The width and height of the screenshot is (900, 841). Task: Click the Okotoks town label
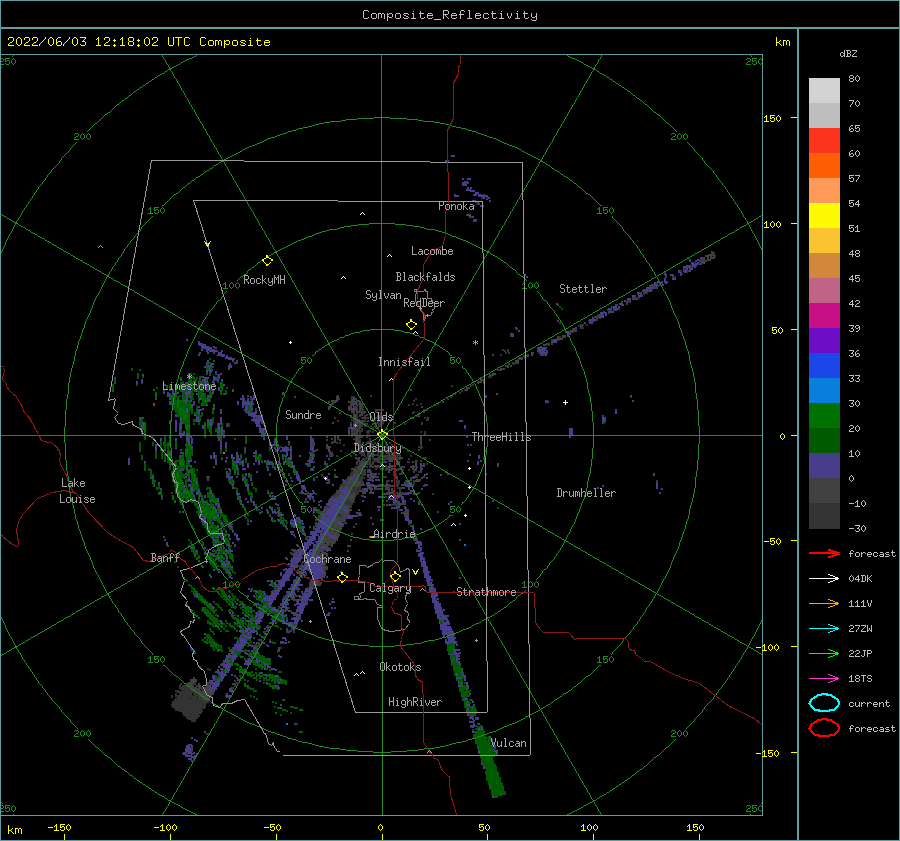[x=400, y=667]
